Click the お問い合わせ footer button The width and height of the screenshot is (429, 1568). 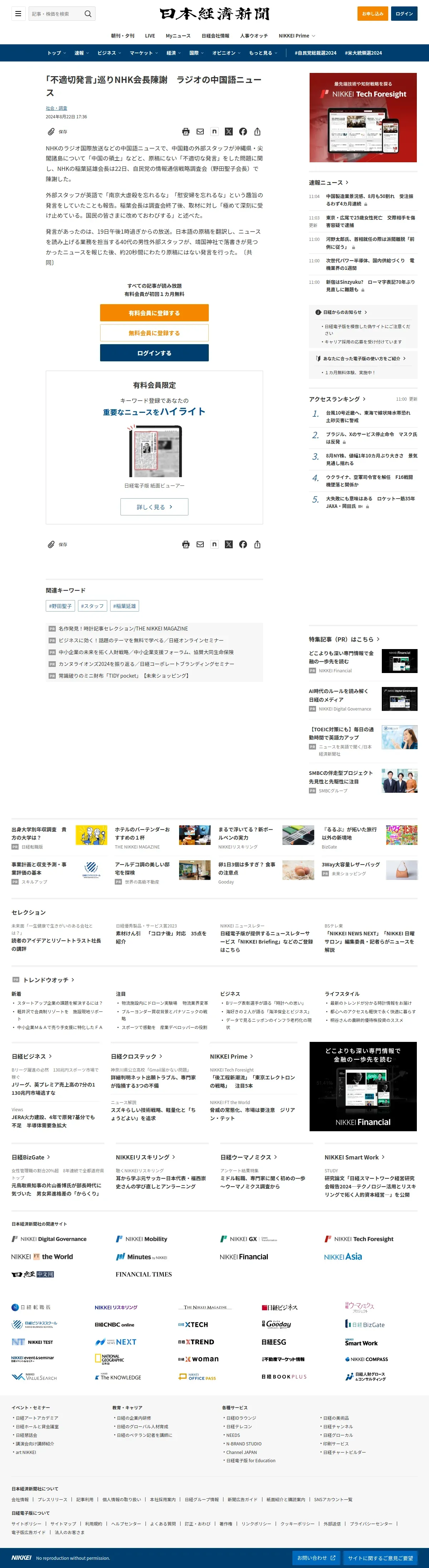tap(316, 1558)
